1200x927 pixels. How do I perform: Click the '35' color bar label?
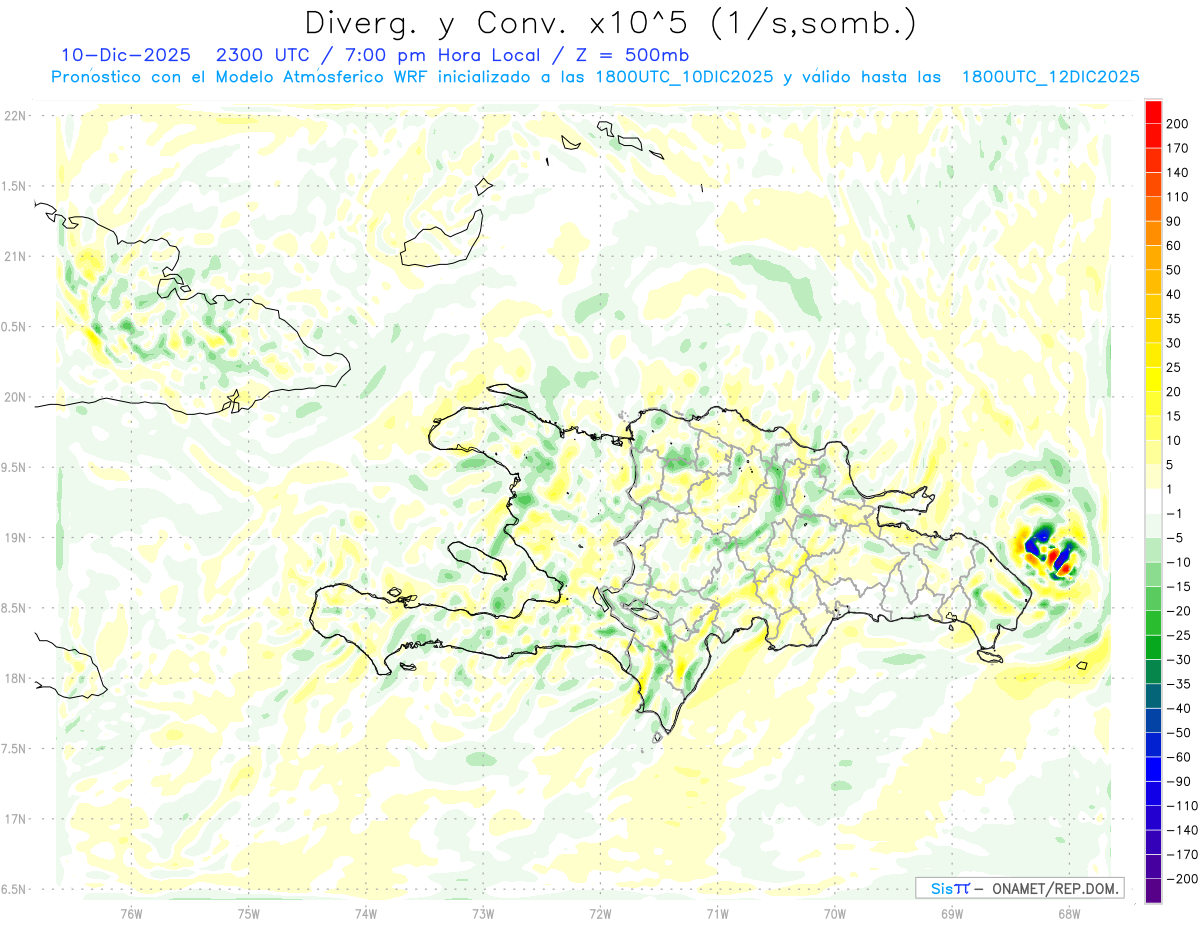tap(1175, 319)
